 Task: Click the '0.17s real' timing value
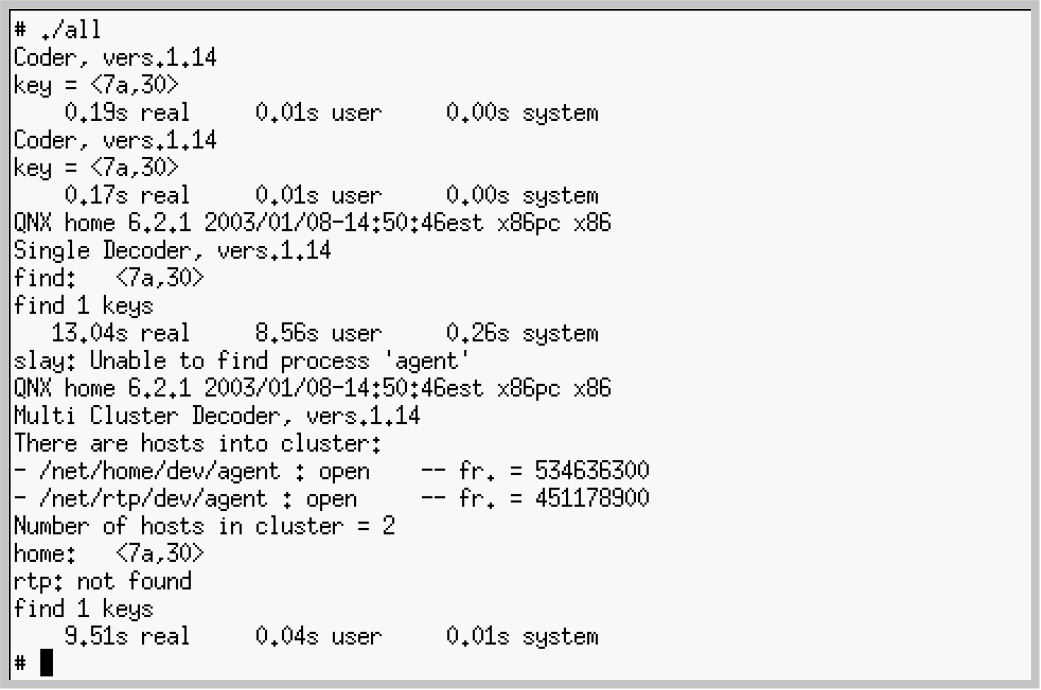127,195
